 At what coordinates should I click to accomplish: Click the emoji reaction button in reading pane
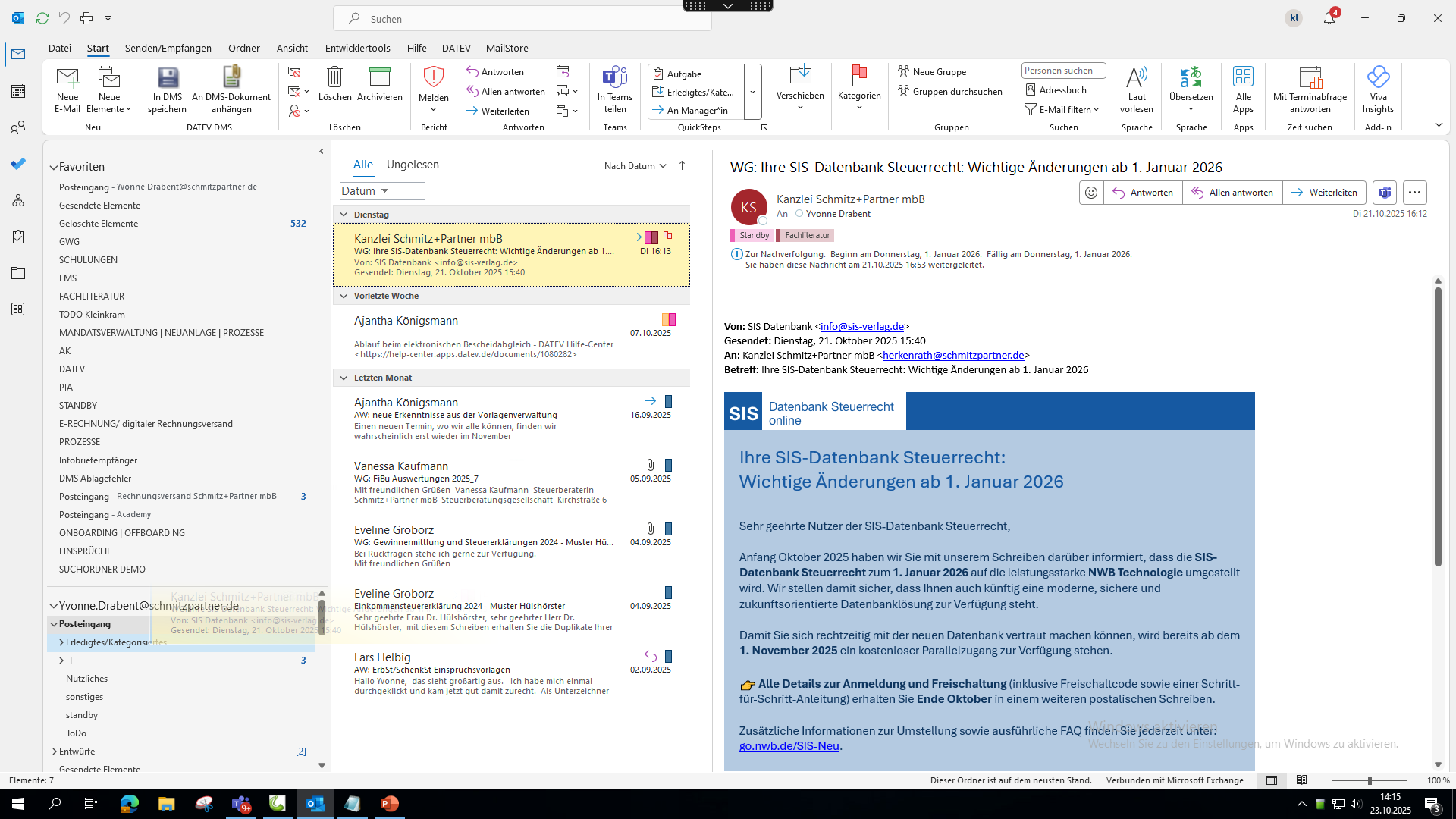(x=1091, y=193)
